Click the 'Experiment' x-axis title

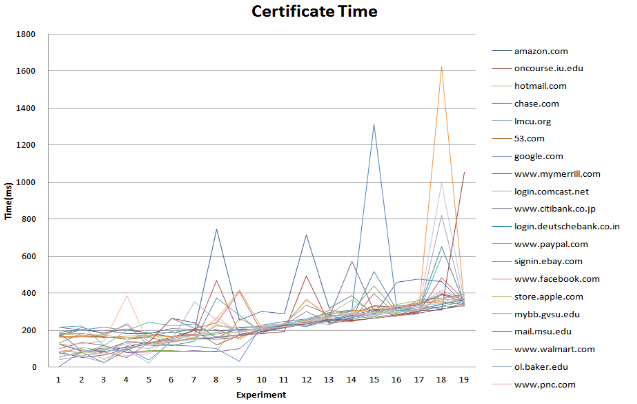point(259,395)
